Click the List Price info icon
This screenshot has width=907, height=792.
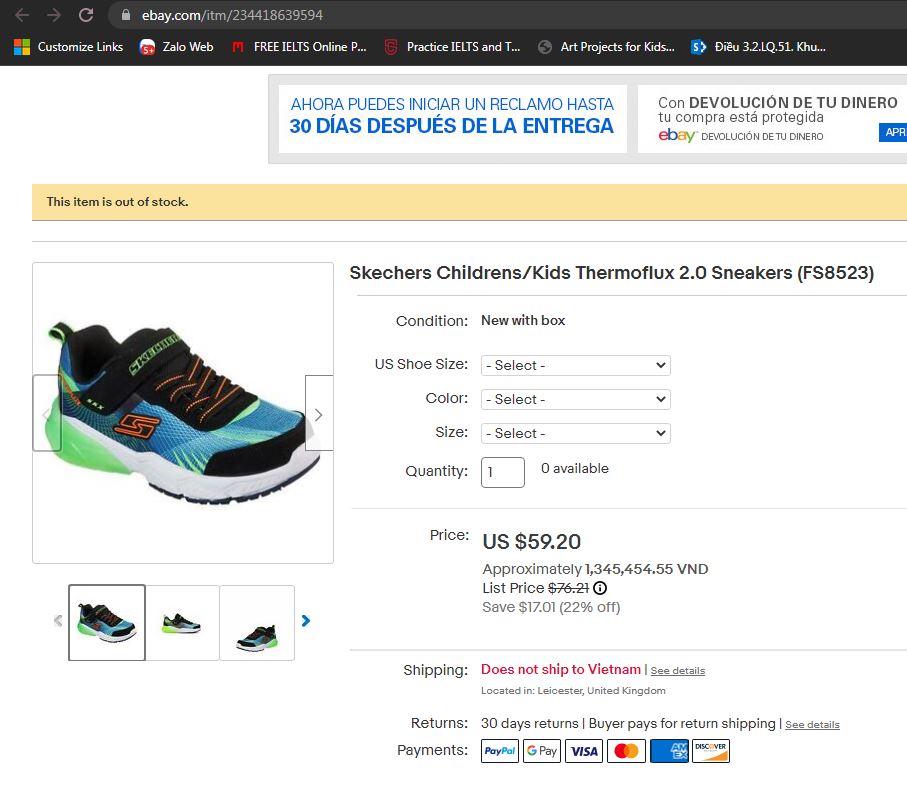pyautogui.click(x=600, y=588)
